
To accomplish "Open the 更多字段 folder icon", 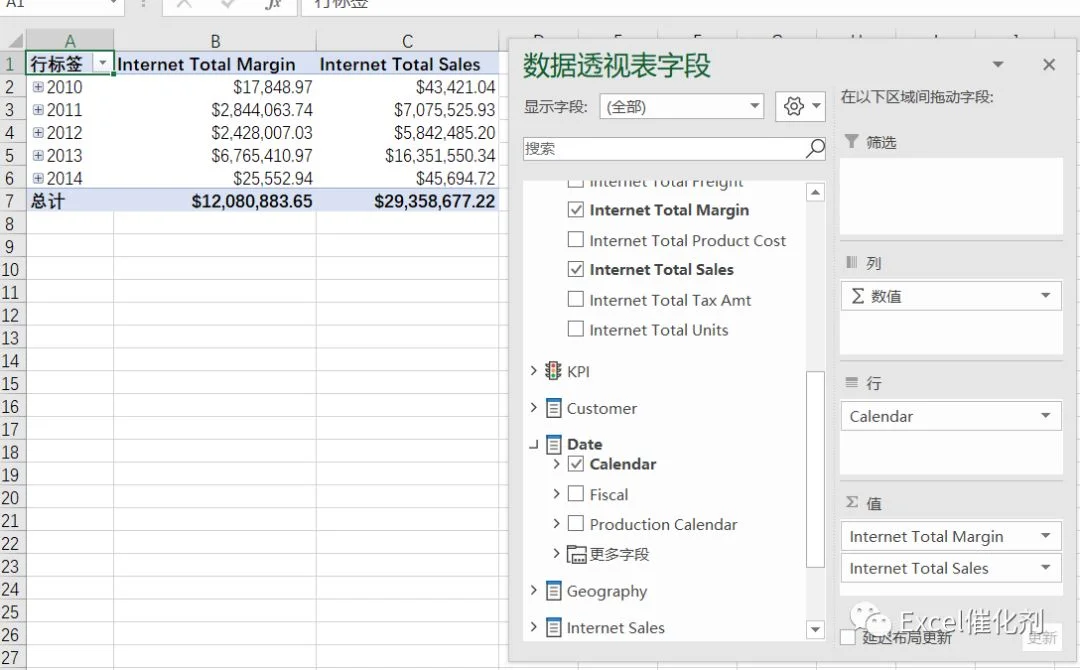I will pos(577,554).
